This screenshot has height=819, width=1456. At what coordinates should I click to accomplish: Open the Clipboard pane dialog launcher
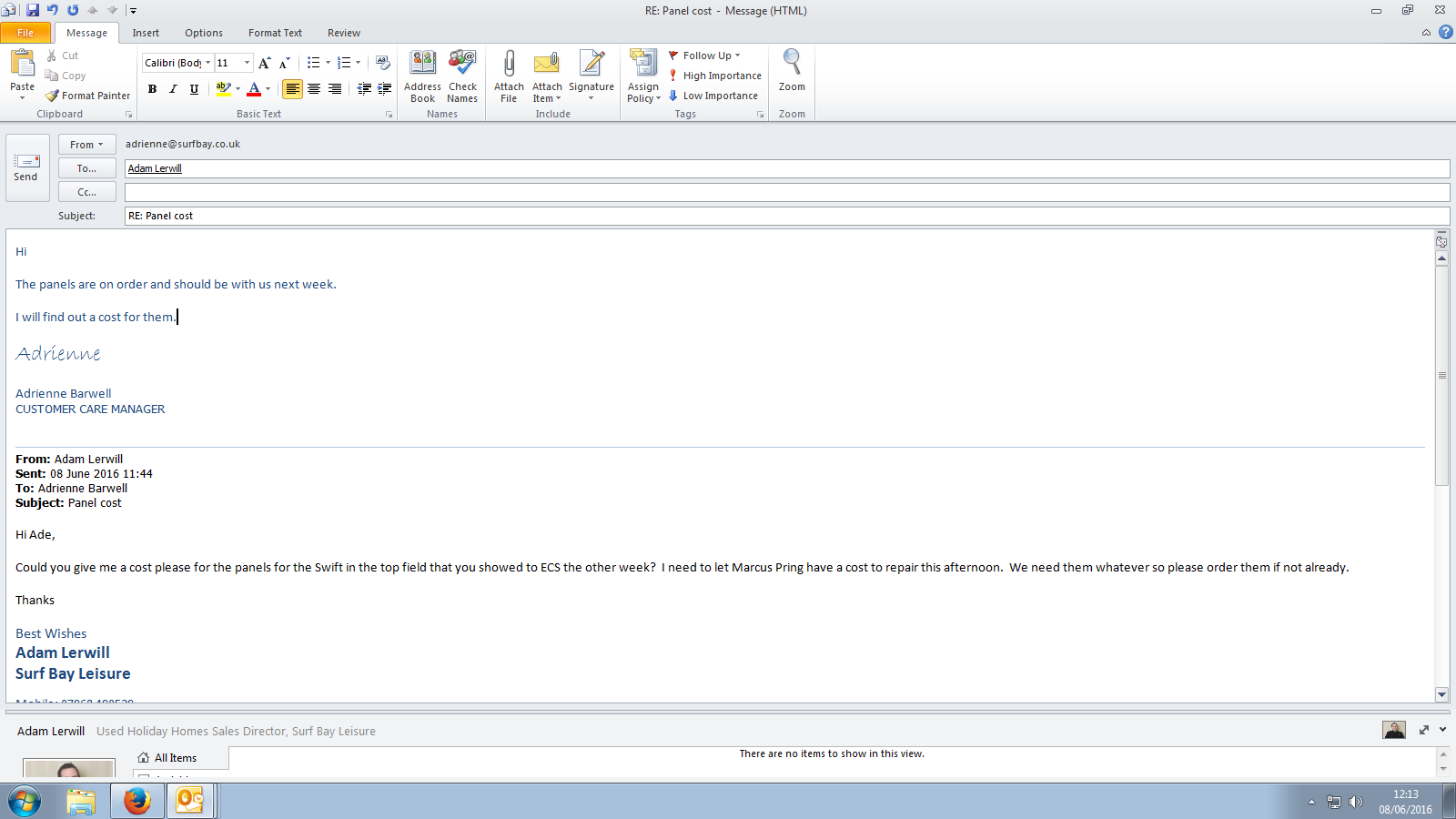[128, 115]
